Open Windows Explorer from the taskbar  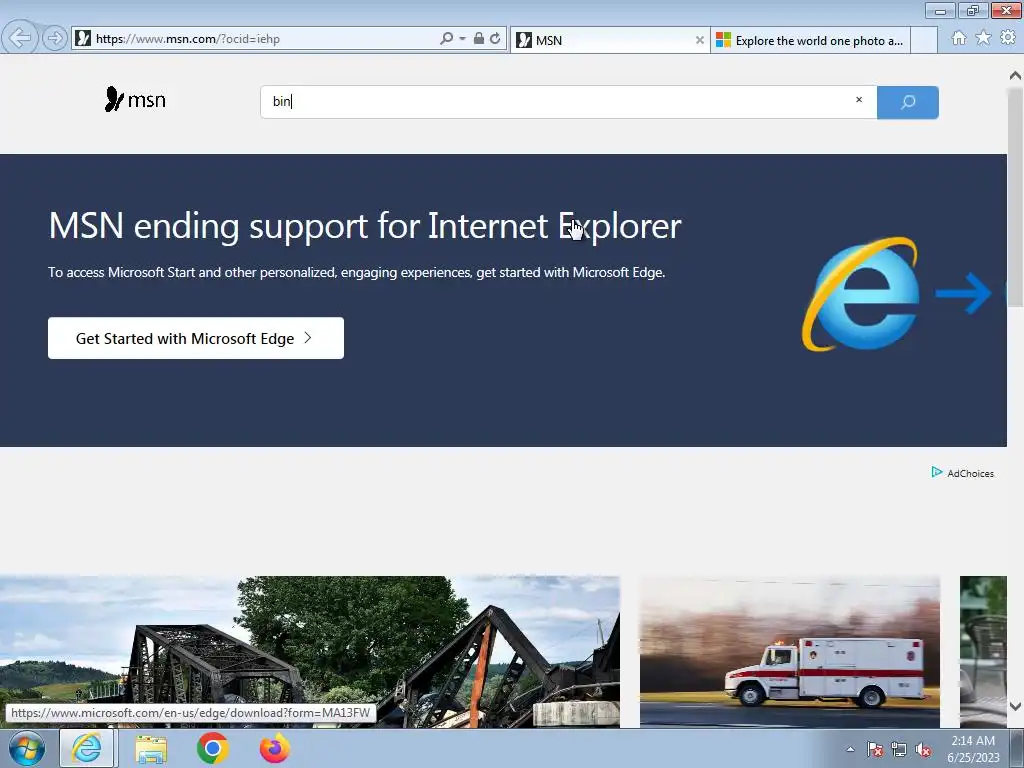pos(151,749)
